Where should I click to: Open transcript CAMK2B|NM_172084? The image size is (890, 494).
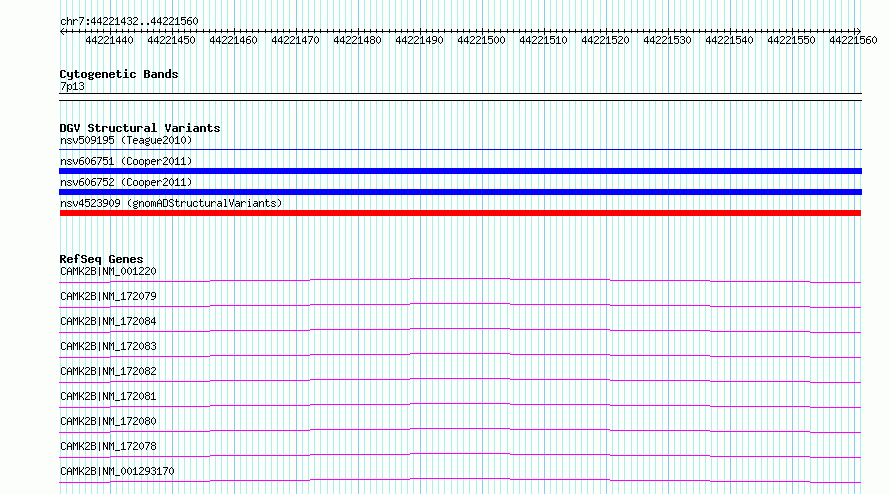[108, 321]
